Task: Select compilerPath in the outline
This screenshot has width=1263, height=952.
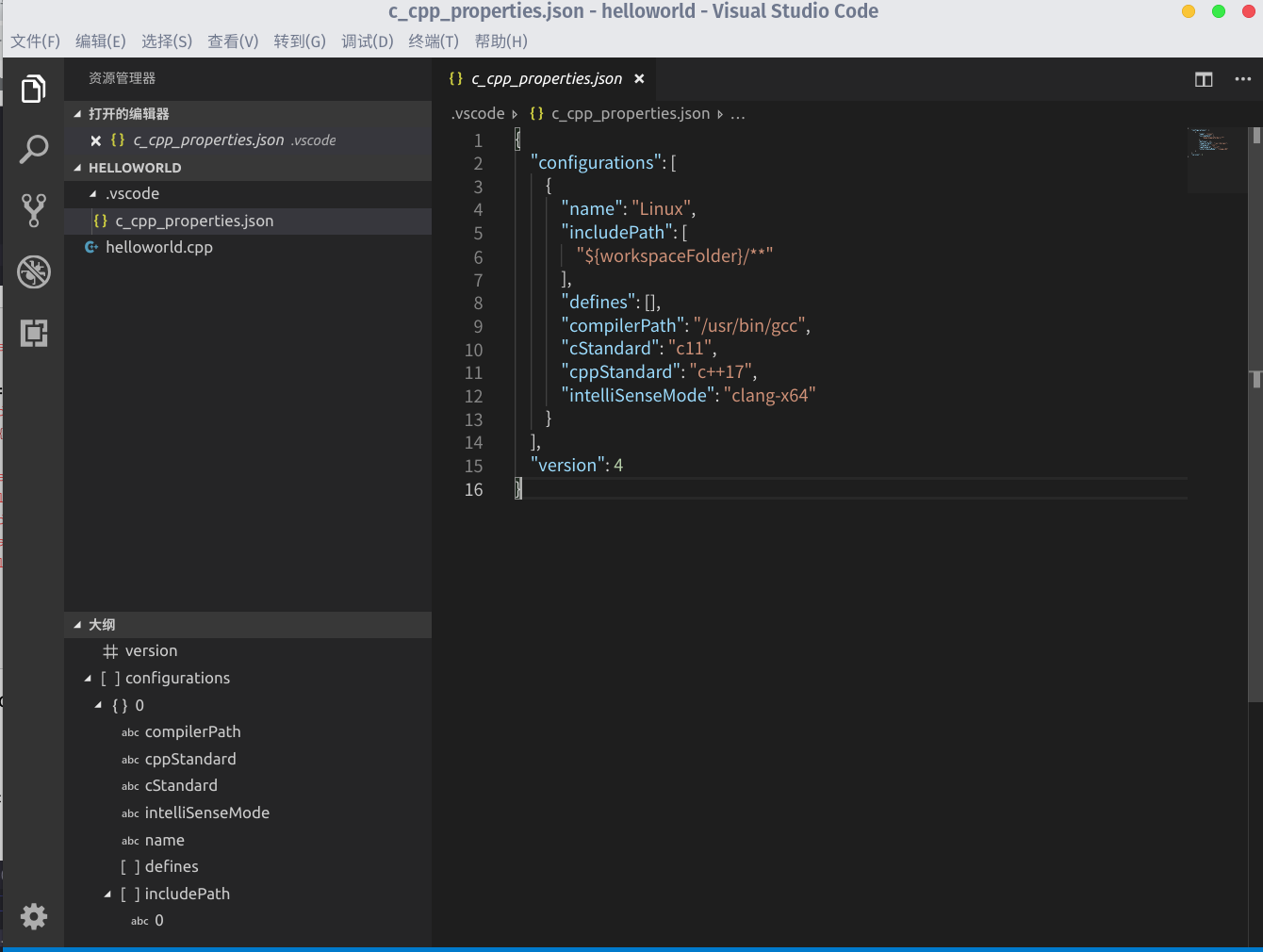Action: 248,732
